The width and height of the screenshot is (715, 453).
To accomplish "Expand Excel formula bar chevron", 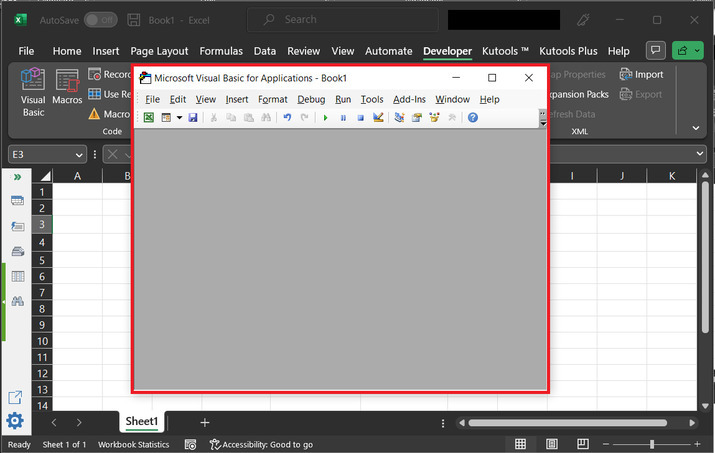I will click(700, 154).
